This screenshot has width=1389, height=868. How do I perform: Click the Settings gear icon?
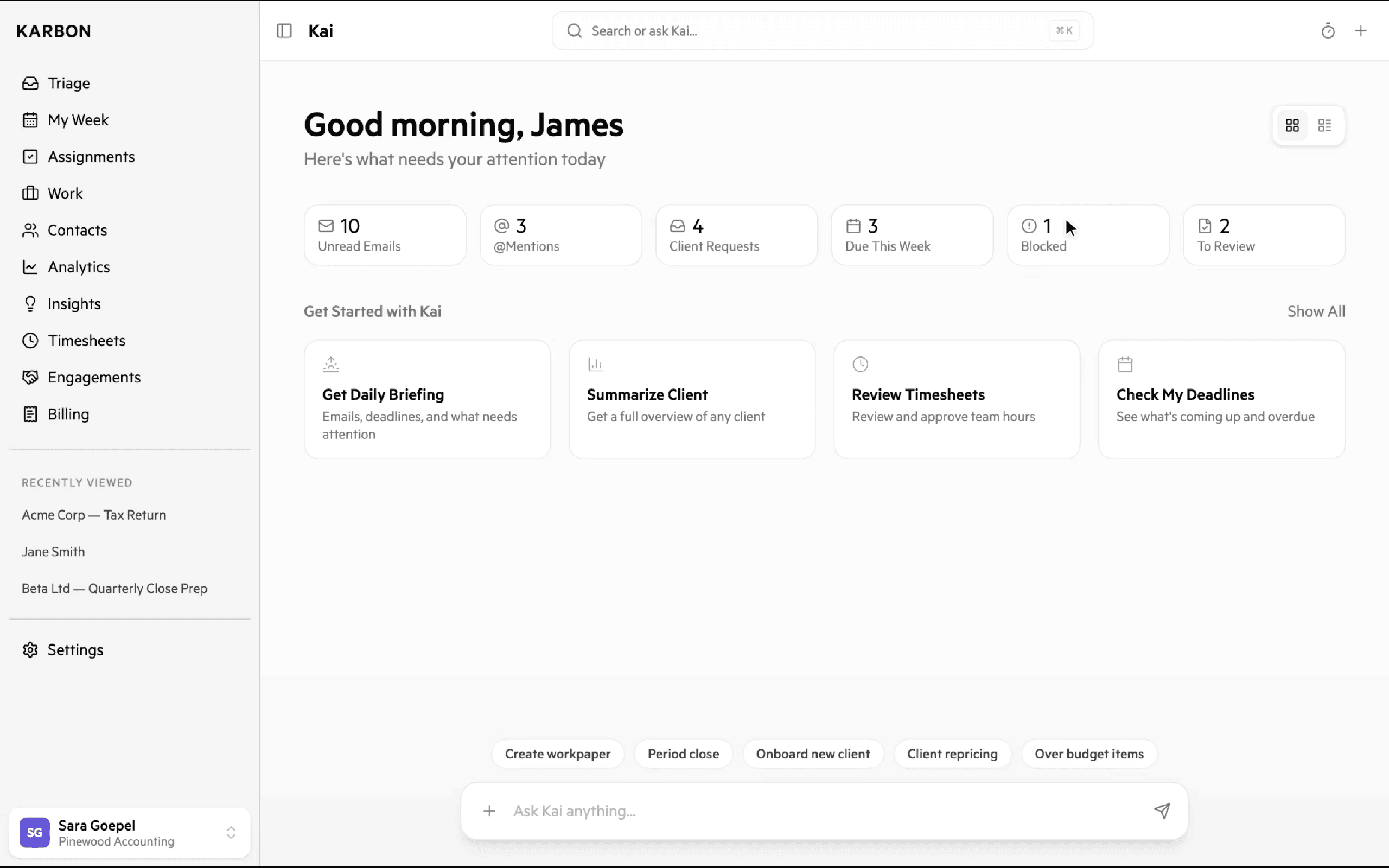[x=30, y=650]
